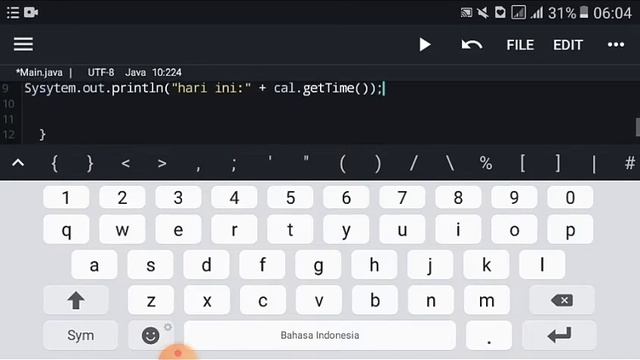Viewport: 640px width, 360px height.
Task: Tap the Java language indicator
Action: (136, 73)
